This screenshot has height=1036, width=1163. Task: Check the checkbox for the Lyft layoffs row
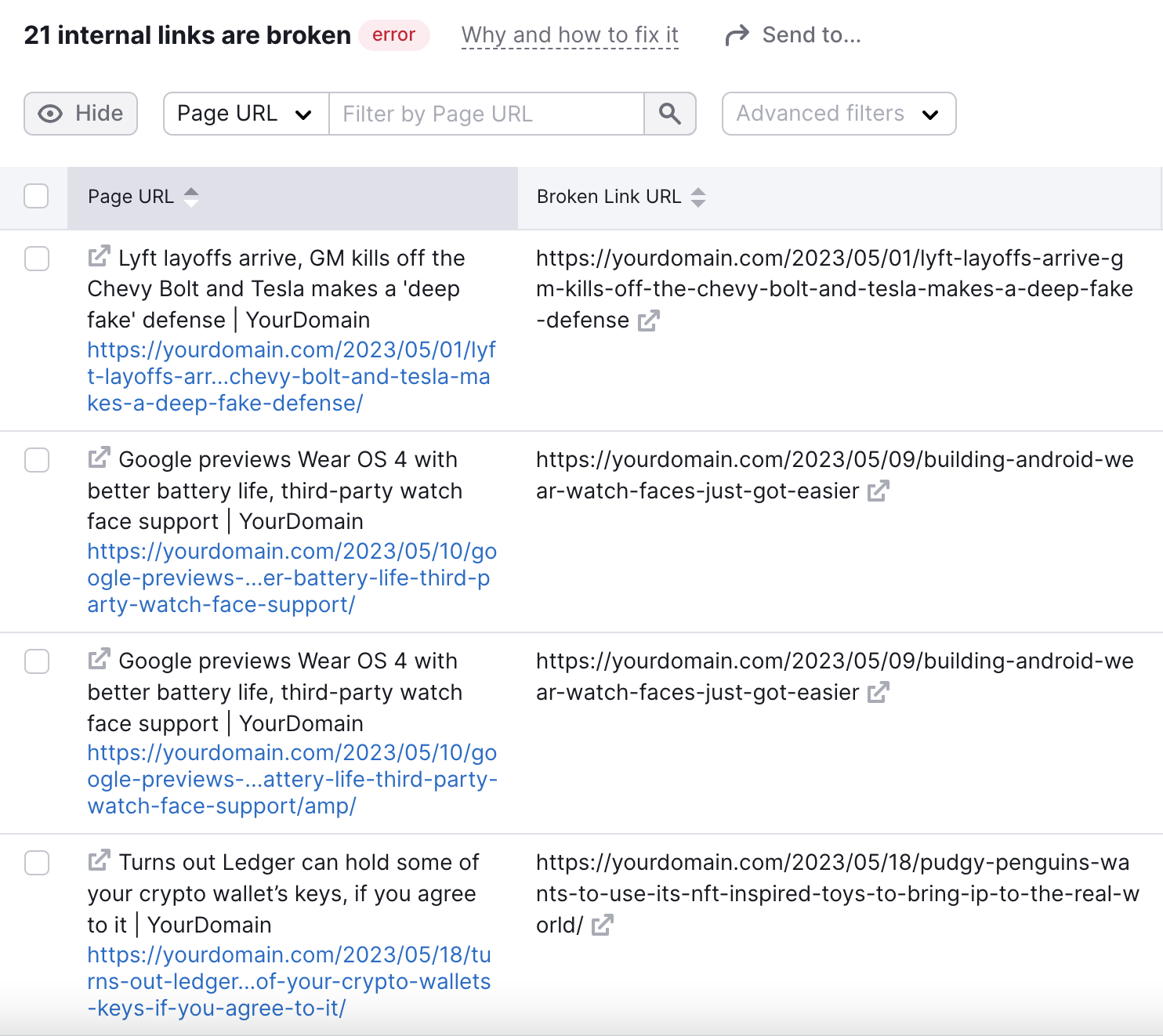37,259
